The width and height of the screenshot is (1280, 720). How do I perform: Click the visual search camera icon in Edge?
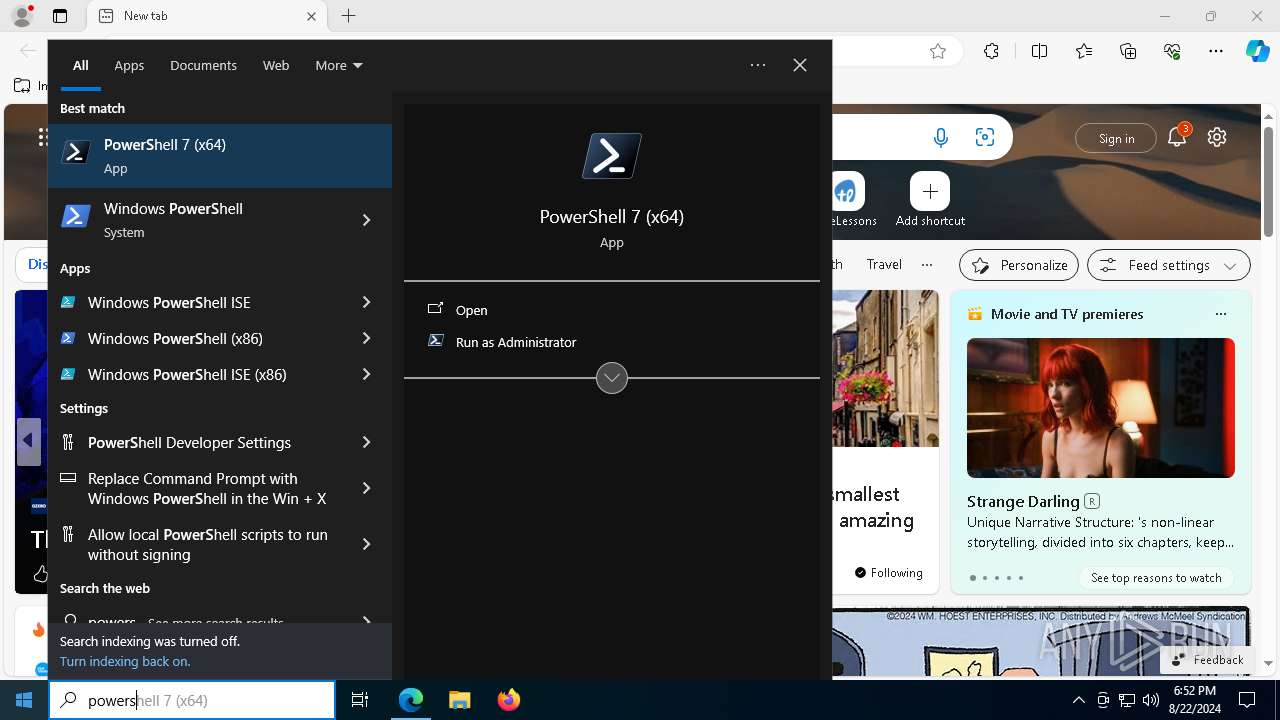point(985,138)
